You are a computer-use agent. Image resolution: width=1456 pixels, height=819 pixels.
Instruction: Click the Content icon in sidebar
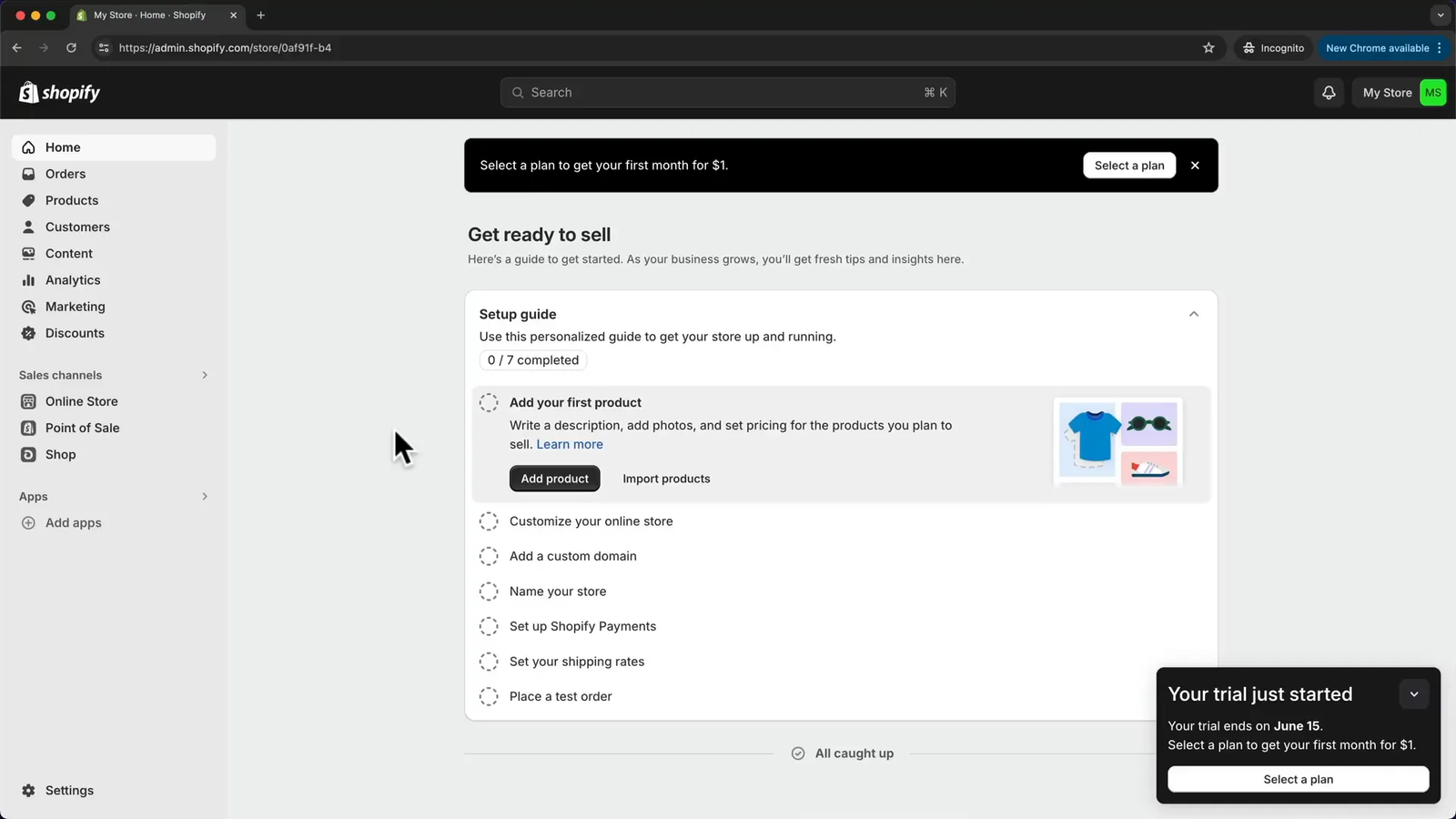pyautogui.click(x=28, y=254)
